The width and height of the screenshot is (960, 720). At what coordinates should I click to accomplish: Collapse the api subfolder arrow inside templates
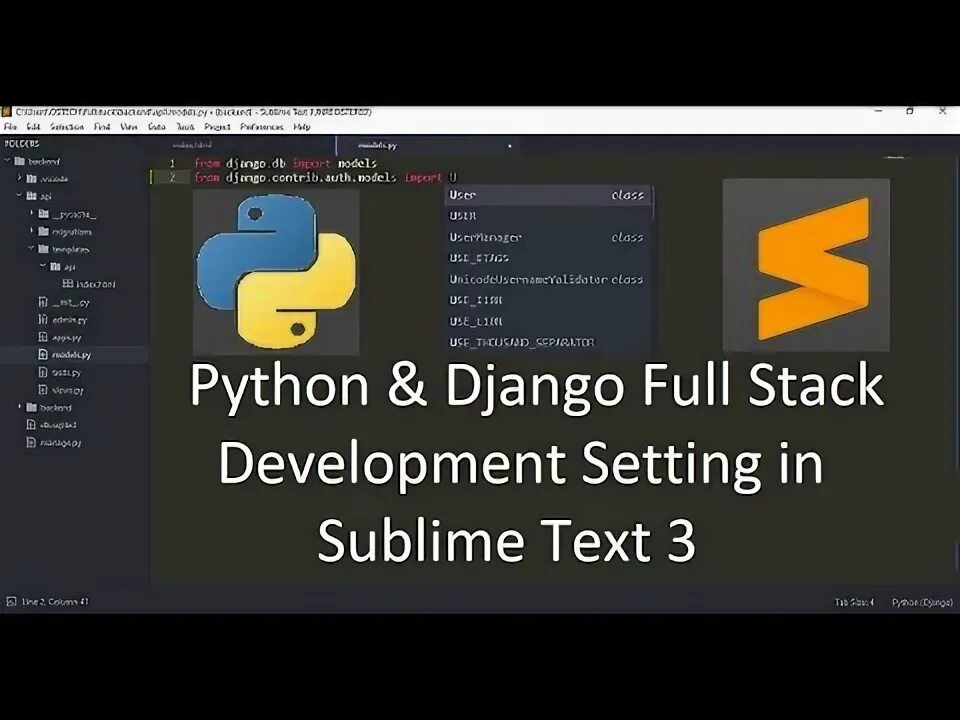point(43,266)
